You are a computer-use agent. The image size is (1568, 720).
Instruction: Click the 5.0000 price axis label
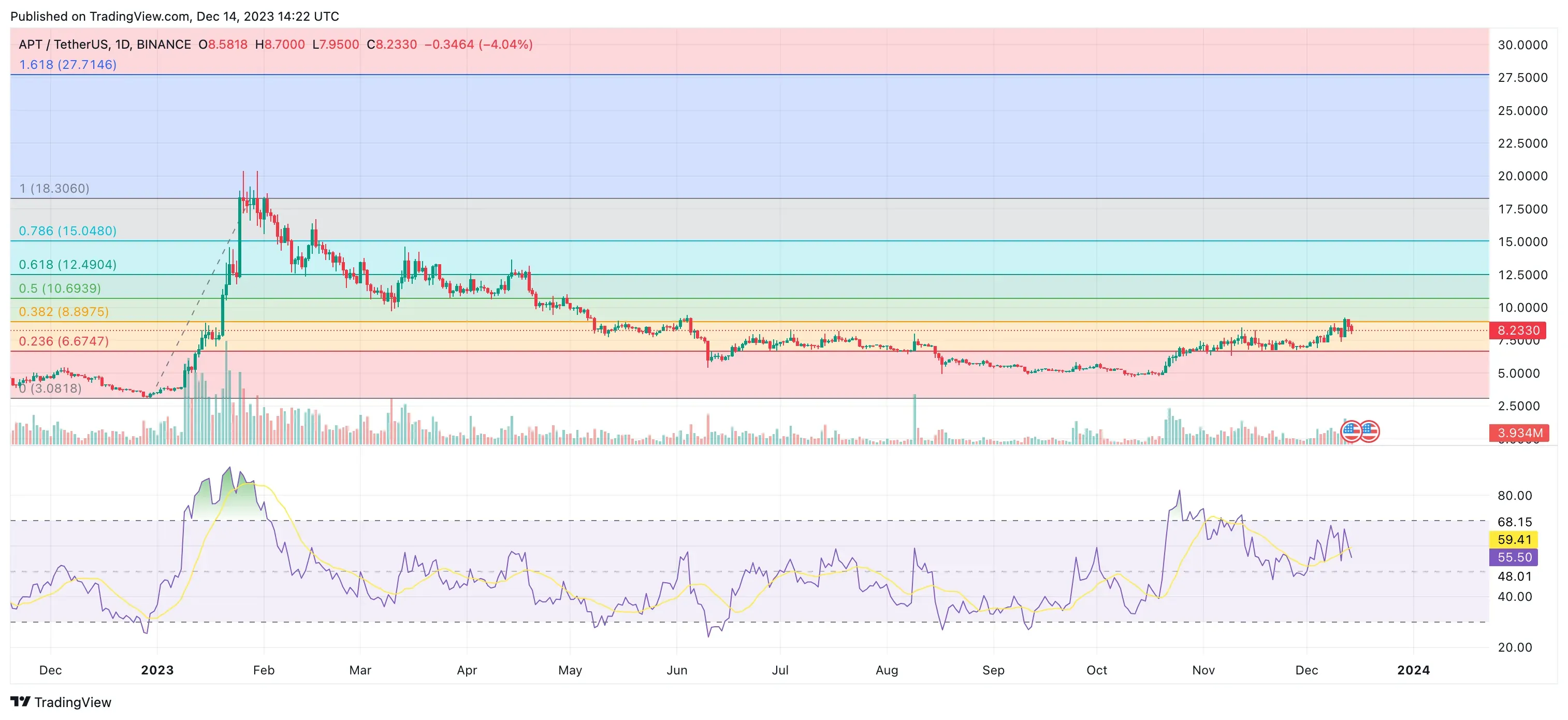click(x=1519, y=373)
